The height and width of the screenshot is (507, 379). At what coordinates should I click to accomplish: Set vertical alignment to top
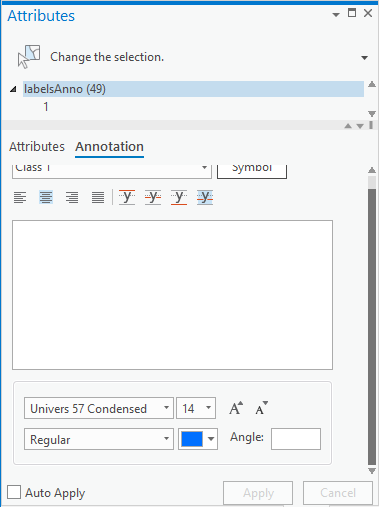[x=127, y=197]
